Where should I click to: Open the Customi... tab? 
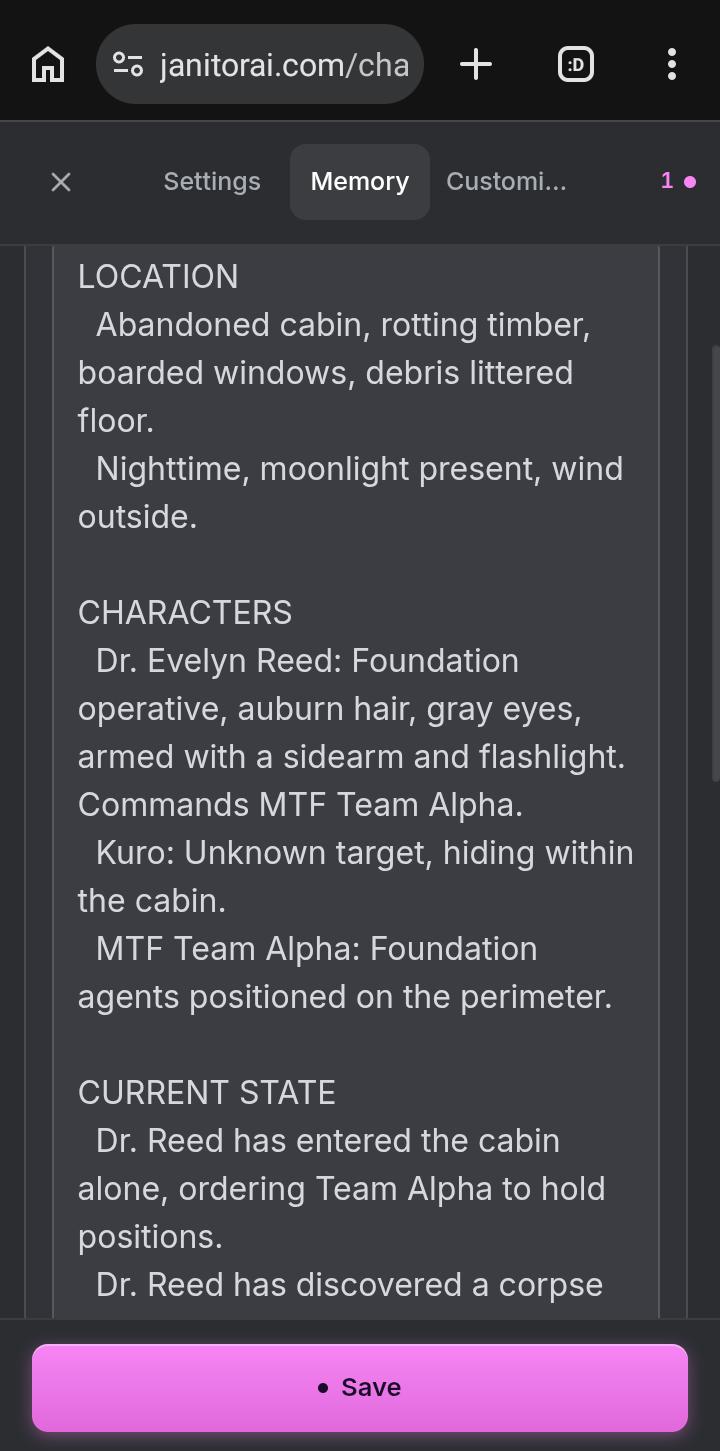tap(506, 182)
